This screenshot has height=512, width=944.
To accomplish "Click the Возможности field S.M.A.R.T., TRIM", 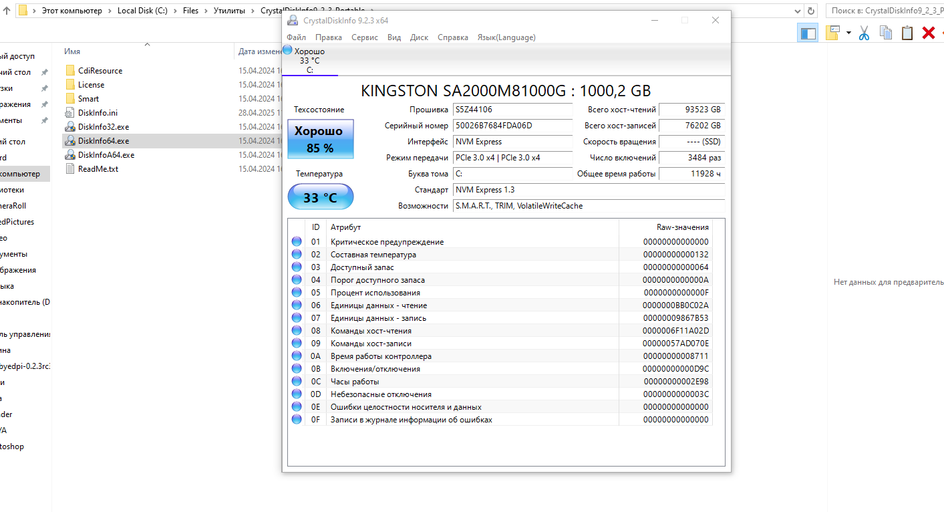I will [x=589, y=206].
